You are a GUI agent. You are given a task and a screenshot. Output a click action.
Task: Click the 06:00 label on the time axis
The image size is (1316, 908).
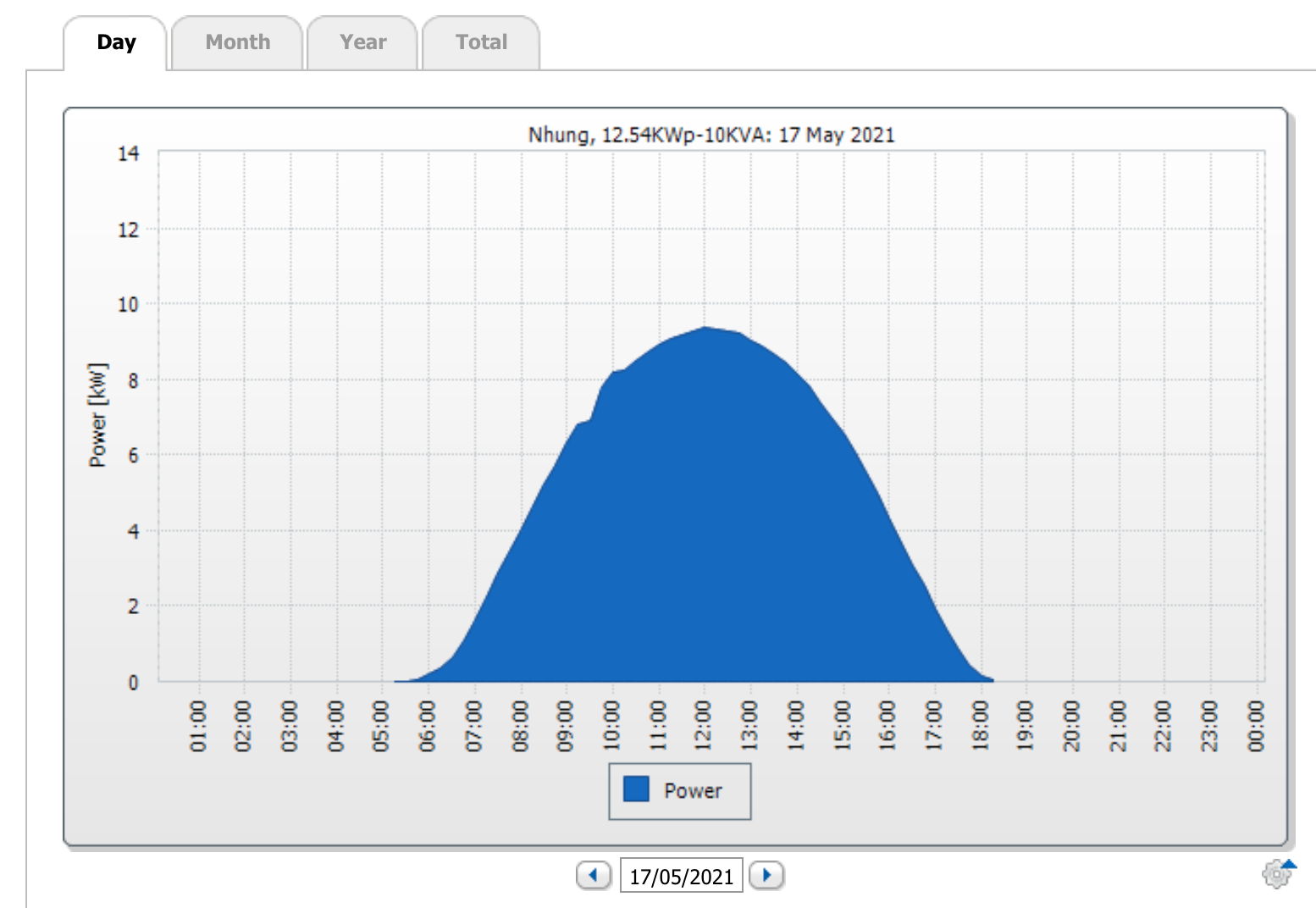point(428,726)
